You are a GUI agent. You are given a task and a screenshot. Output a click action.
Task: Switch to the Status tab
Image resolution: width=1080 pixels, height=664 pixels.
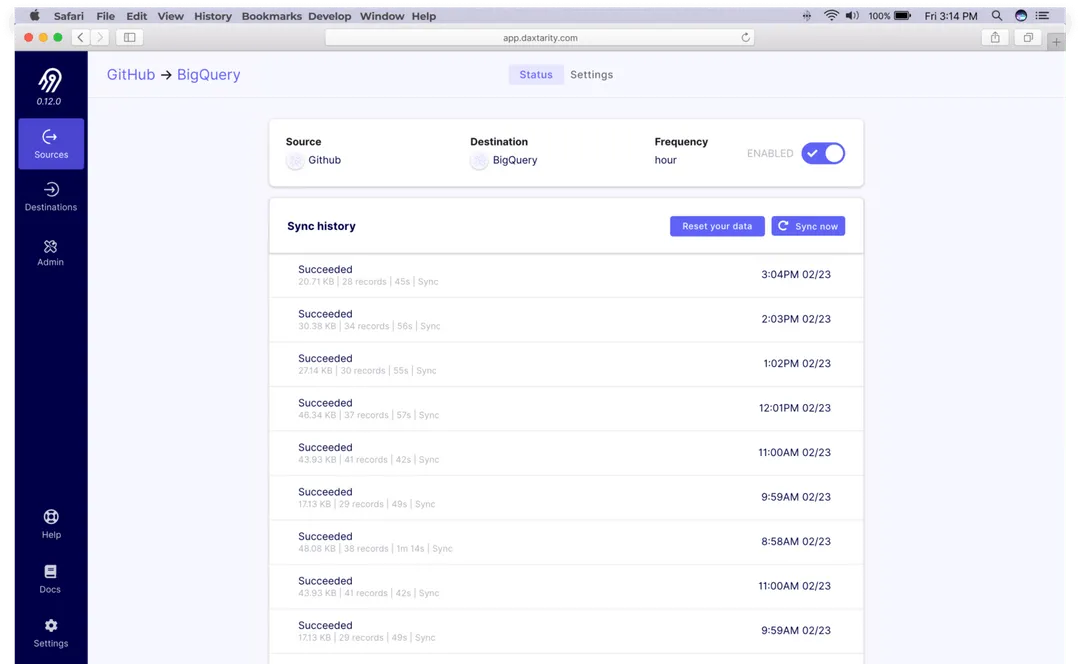[x=536, y=74]
